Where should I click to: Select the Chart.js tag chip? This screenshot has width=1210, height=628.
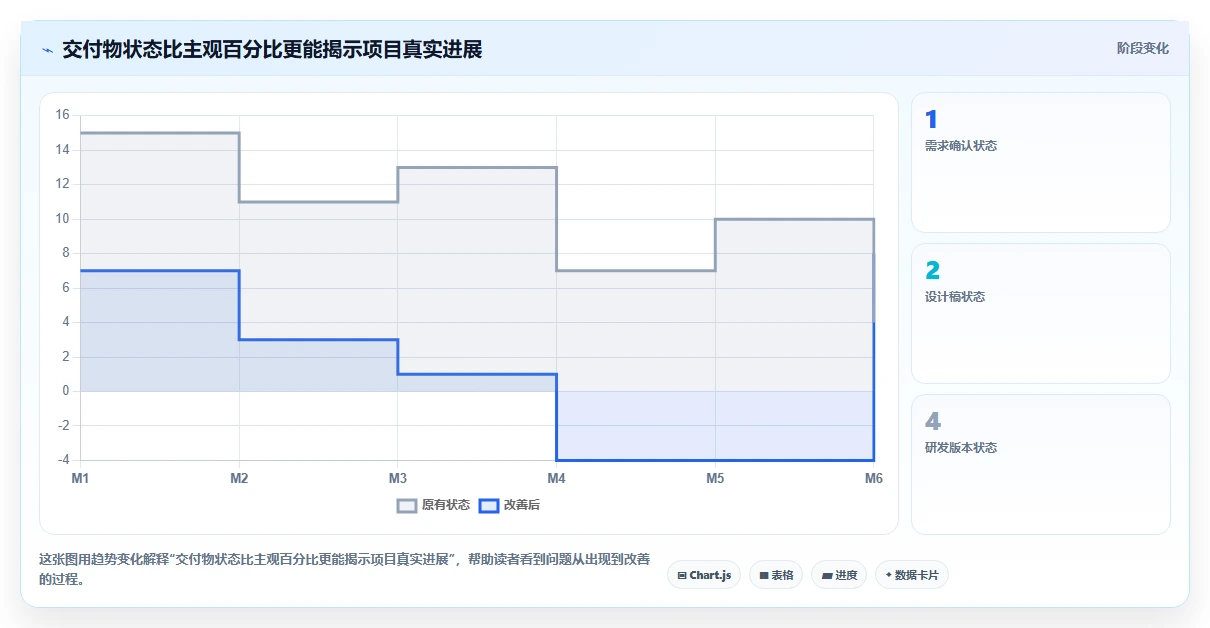[x=704, y=575]
